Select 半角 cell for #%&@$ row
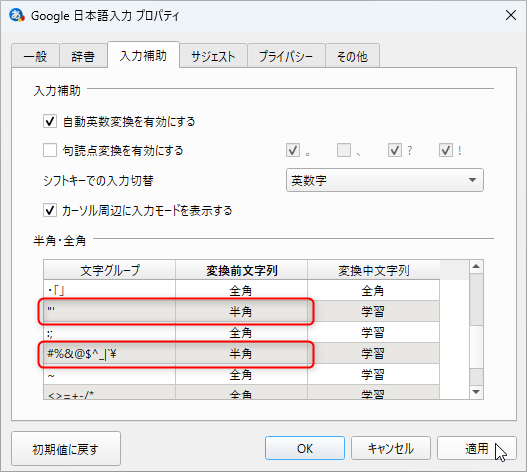The width and height of the screenshot is (527, 472). [241, 354]
